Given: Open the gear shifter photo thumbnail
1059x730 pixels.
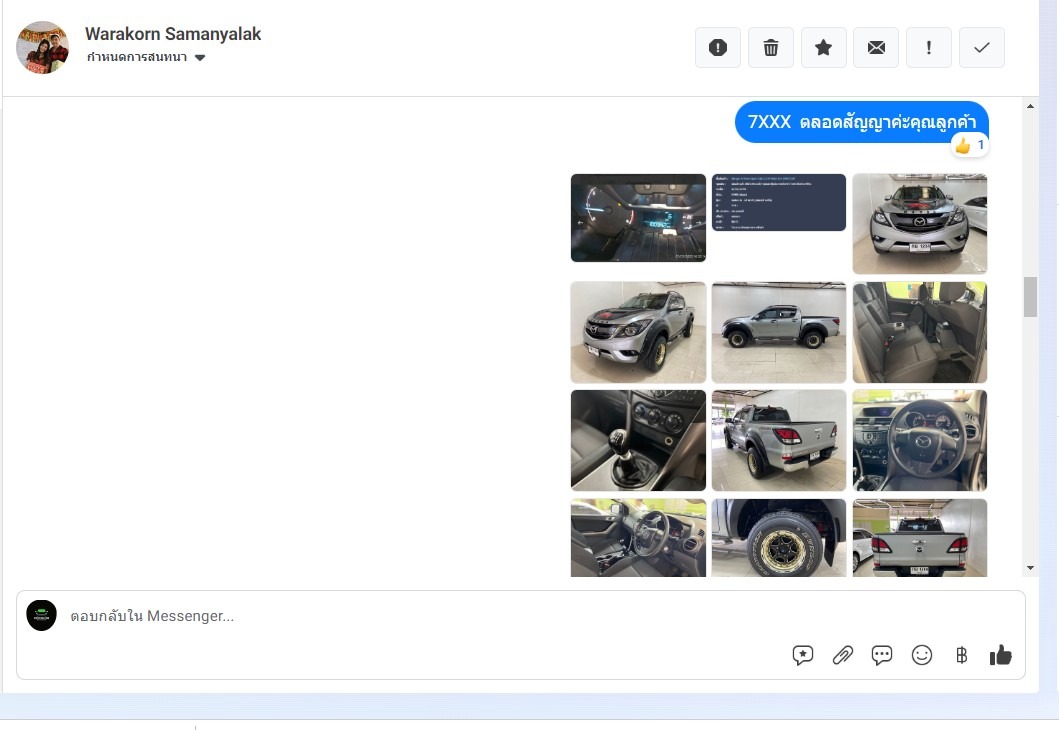Looking at the screenshot, I should [638, 441].
